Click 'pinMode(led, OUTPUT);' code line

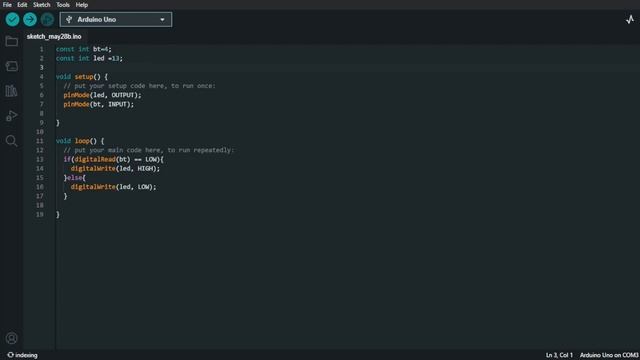[x=102, y=95]
